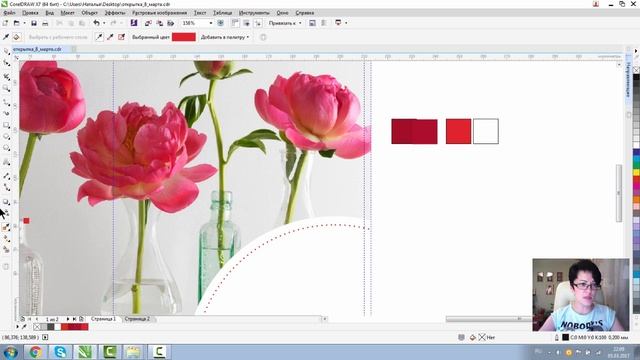
Task: Click the purple search content icon
Action: pyautogui.click(x=134, y=23)
